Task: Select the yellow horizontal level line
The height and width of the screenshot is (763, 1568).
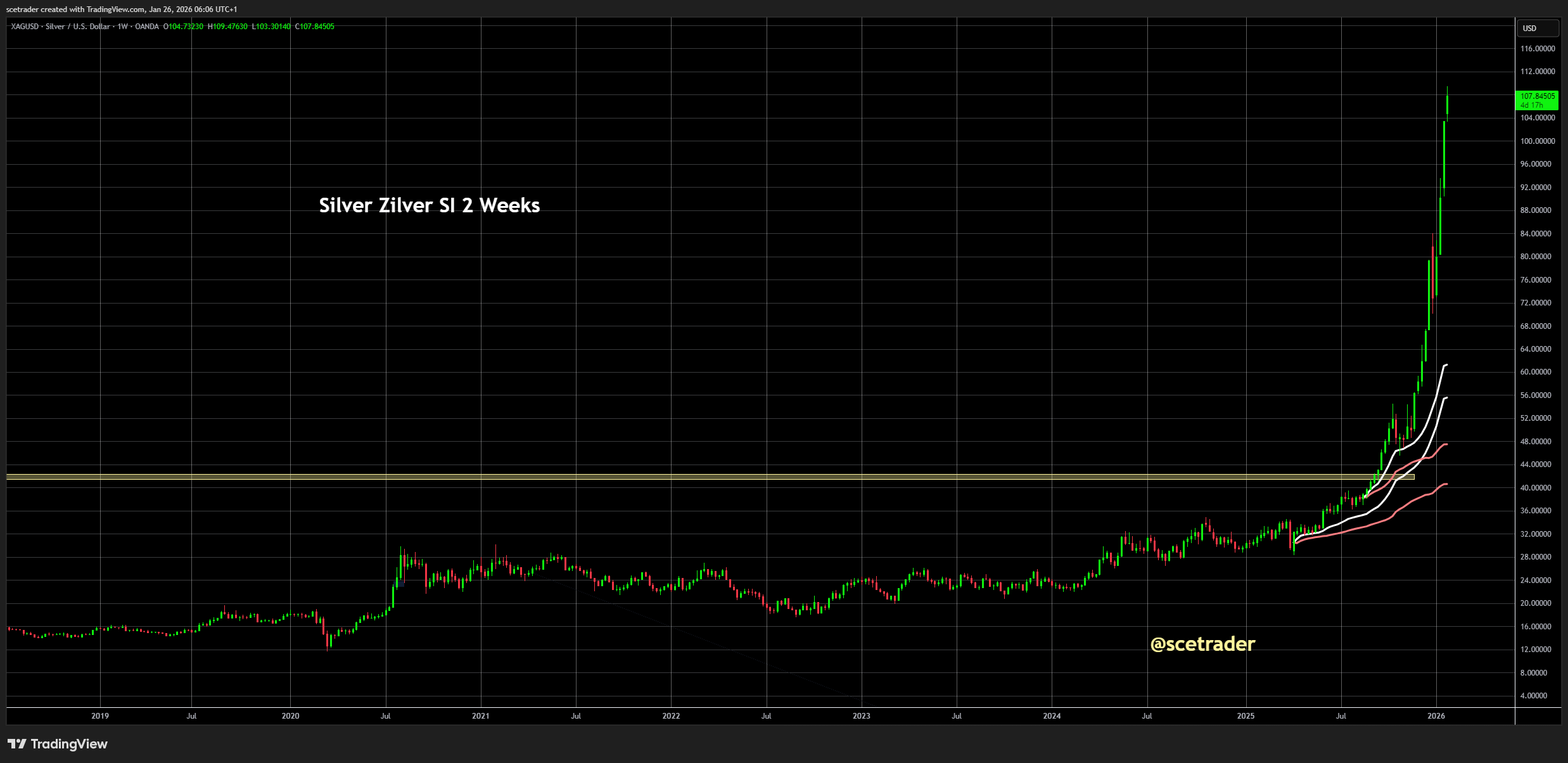Action: tap(634, 477)
